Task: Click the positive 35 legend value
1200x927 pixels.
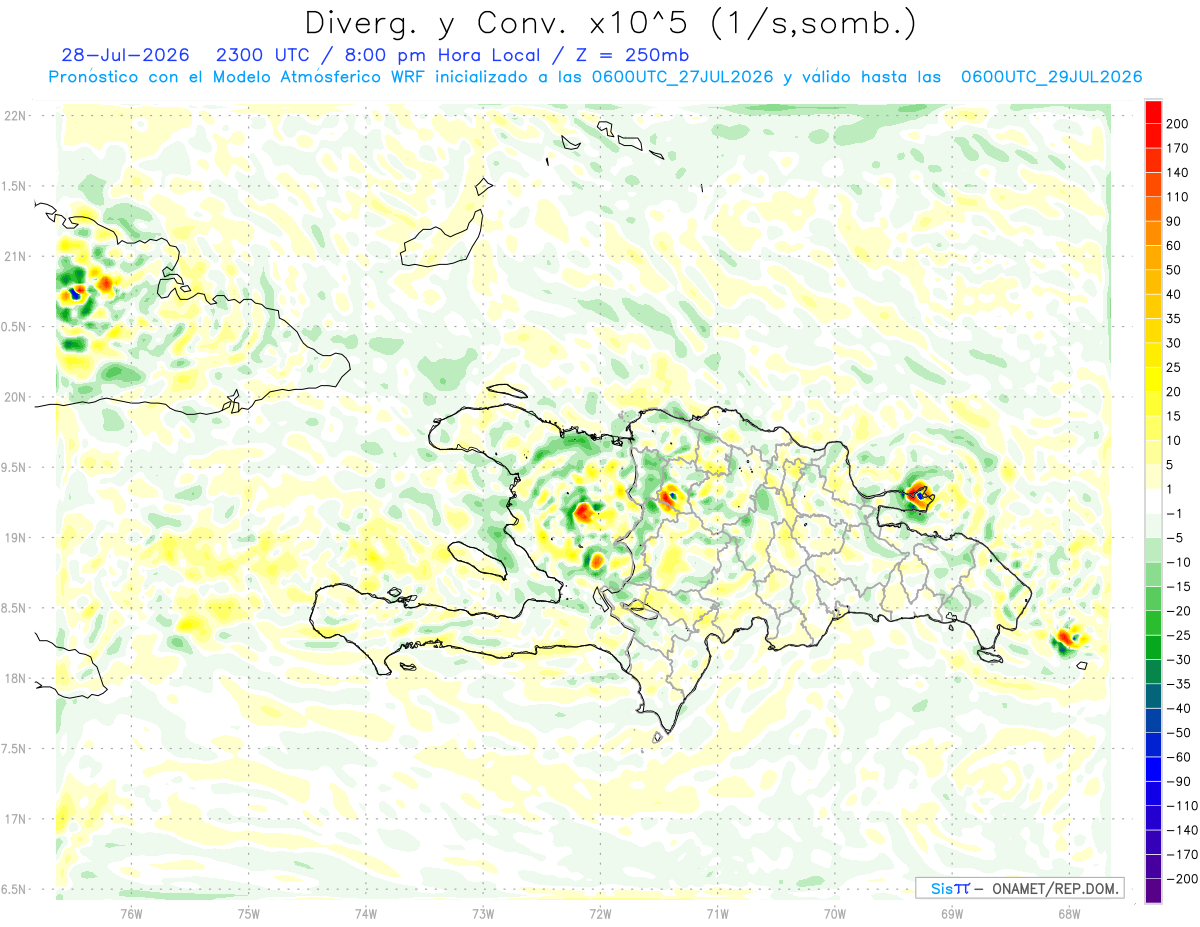Action: 1174,319
